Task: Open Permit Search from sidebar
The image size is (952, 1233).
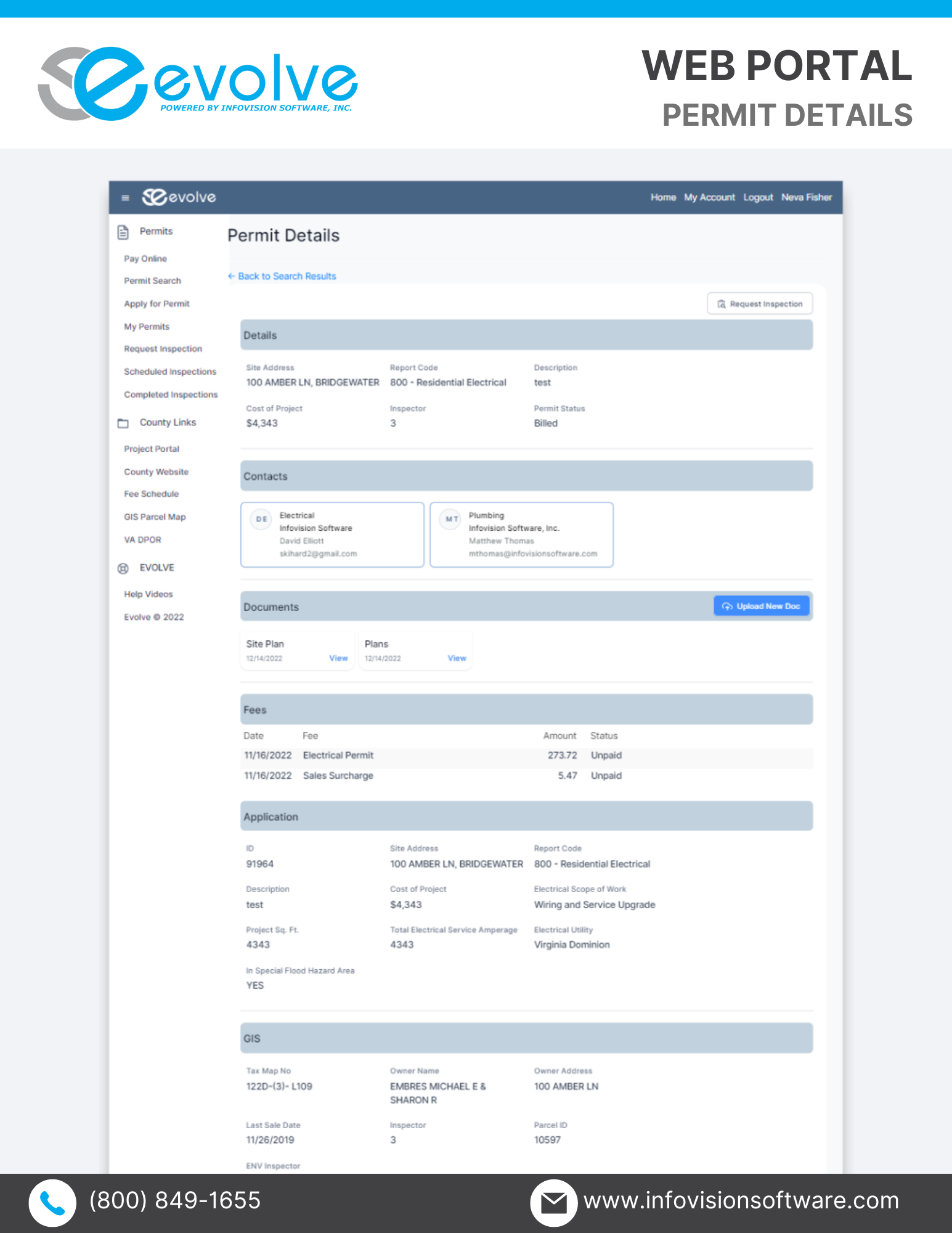Action: tap(152, 281)
